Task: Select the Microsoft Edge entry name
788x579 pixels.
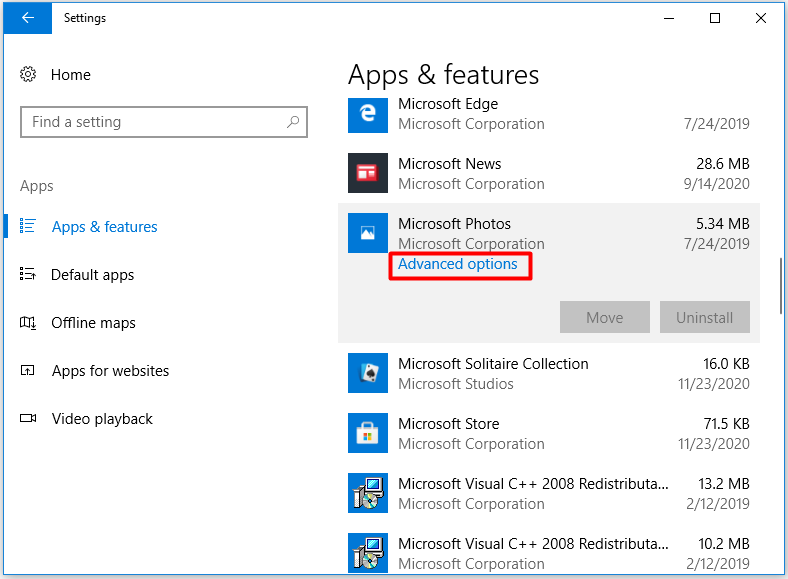Action: pos(448,104)
